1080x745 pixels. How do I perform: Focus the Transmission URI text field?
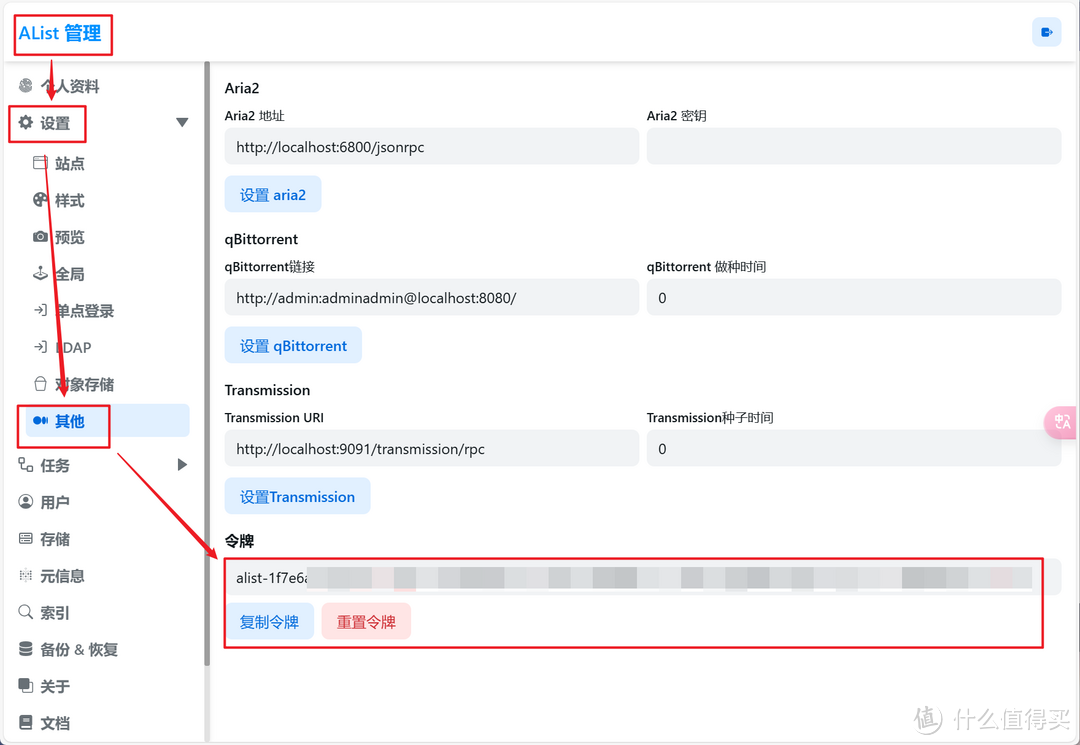pyautogui.click(x=431, y=449)
